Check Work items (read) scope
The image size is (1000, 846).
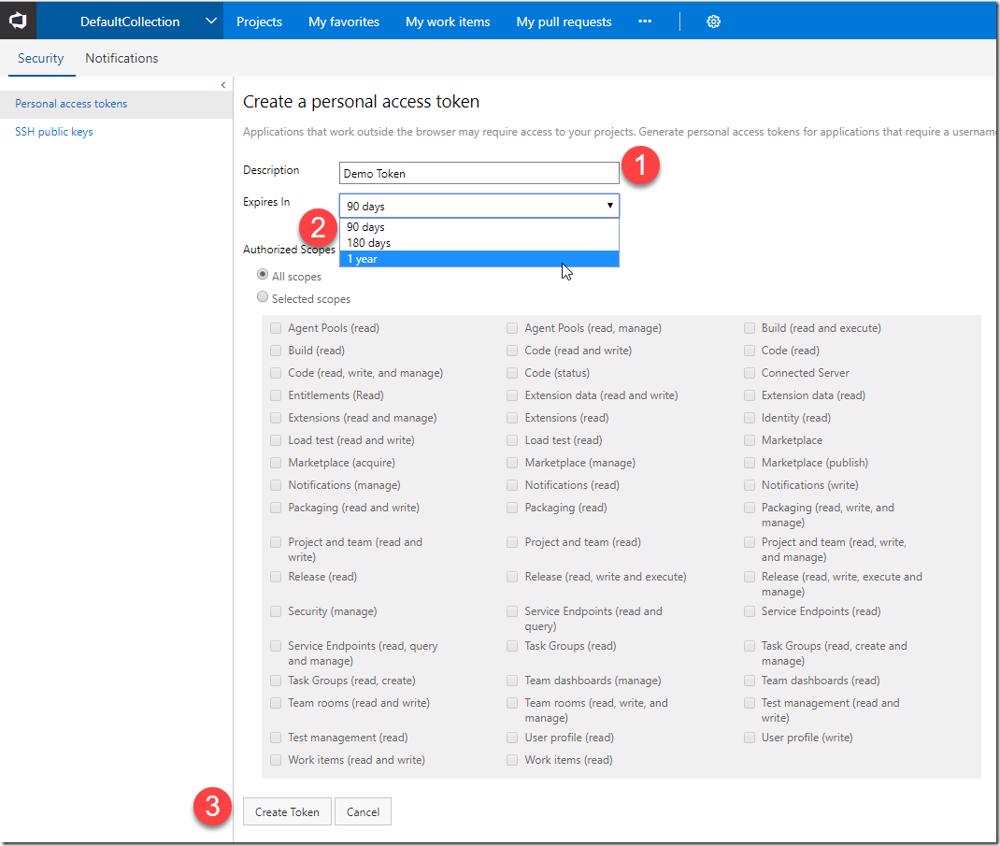tap(511, 760)
